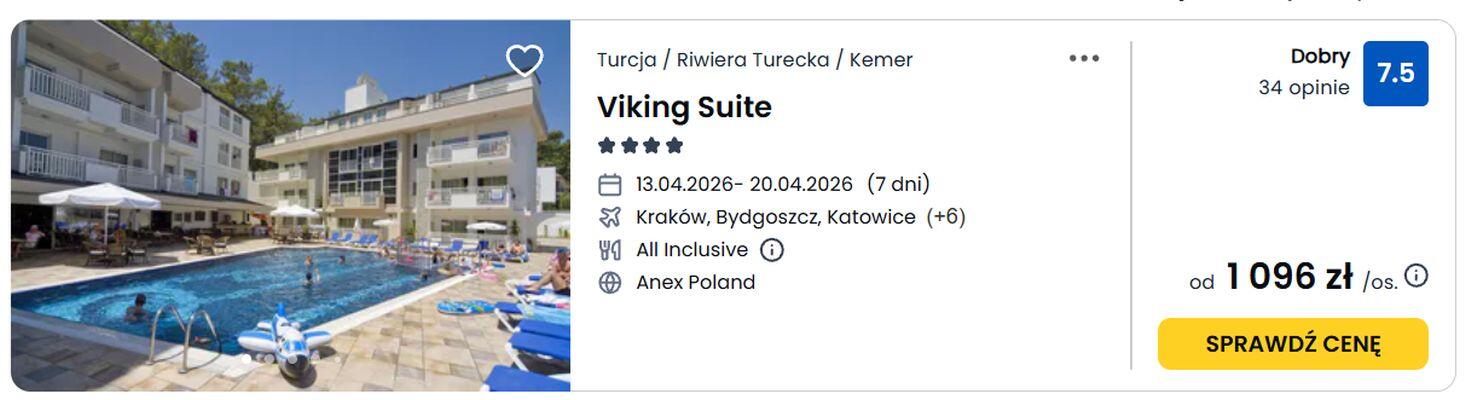1472x400 pixels.
Task: Click the globe icon by Anex Poland
Action: [x=610, y=283]
